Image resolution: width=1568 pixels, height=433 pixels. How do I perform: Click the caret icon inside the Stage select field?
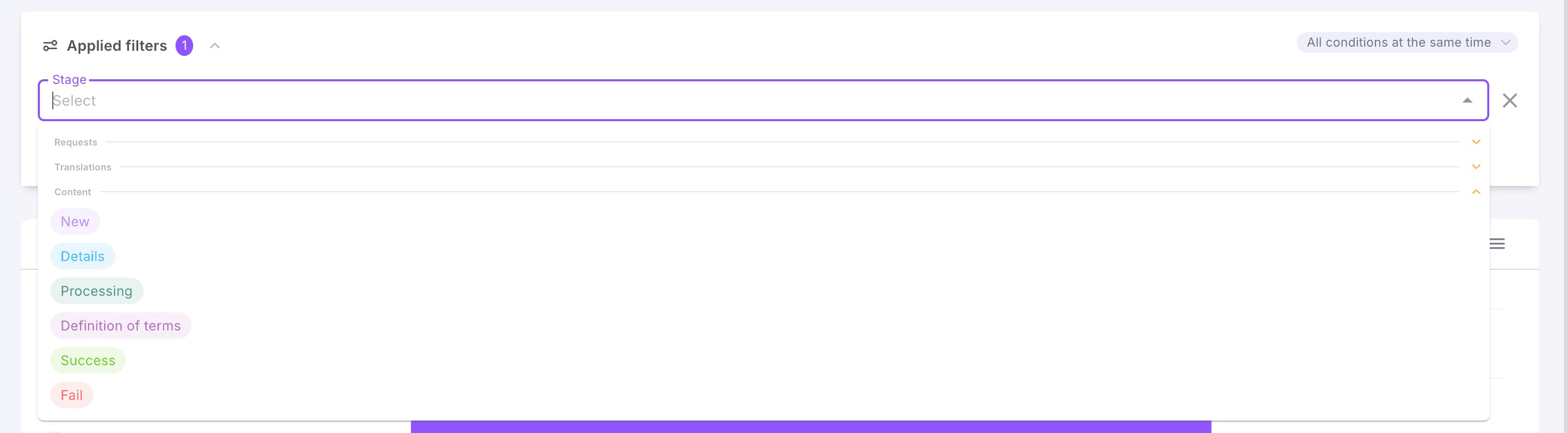[1468, 100]
